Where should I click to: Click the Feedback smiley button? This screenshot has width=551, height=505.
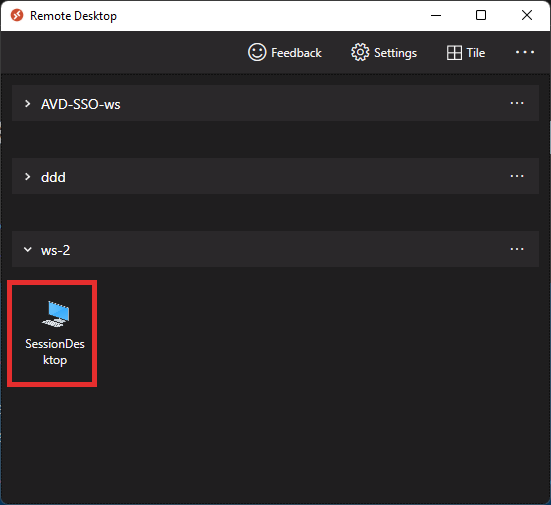point(285,53)
